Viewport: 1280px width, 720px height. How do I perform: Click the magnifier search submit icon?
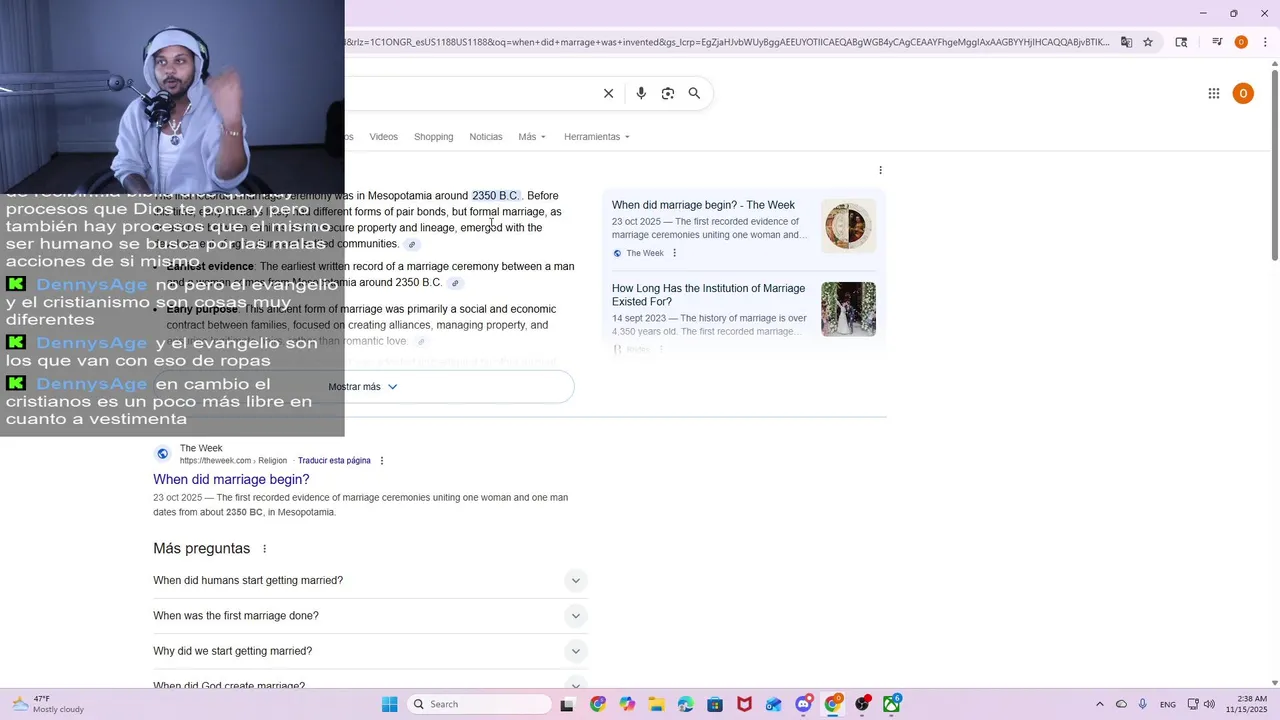694,93
